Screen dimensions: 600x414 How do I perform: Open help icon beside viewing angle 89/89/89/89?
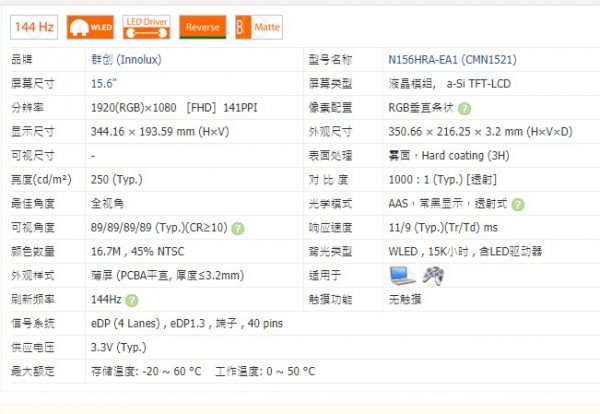tap(238, 229)
